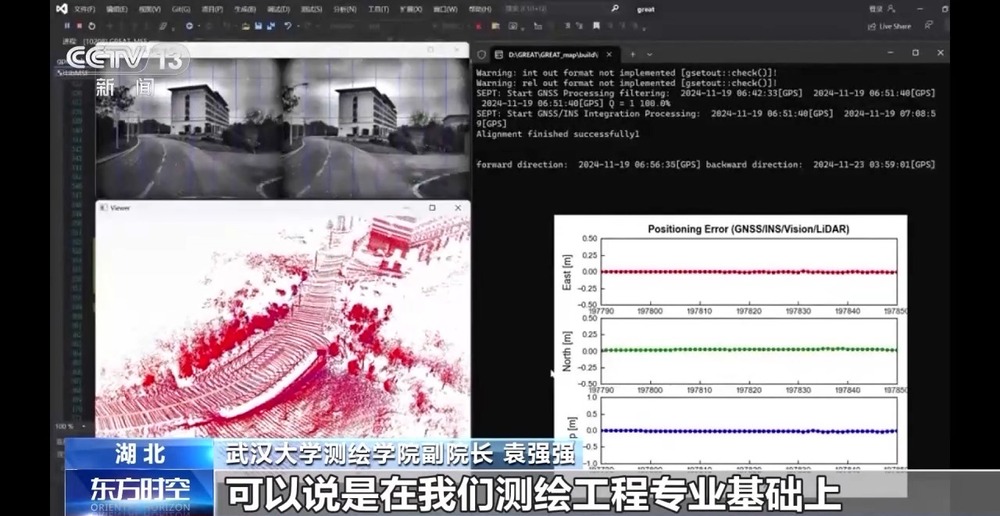Restart debugging with the circular arrow icon

pos(92,26)
